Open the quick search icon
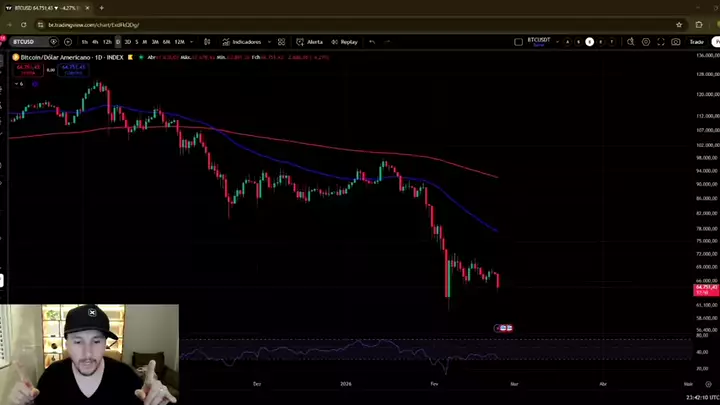Screen dimensions: 720x405 coord(632,42)
